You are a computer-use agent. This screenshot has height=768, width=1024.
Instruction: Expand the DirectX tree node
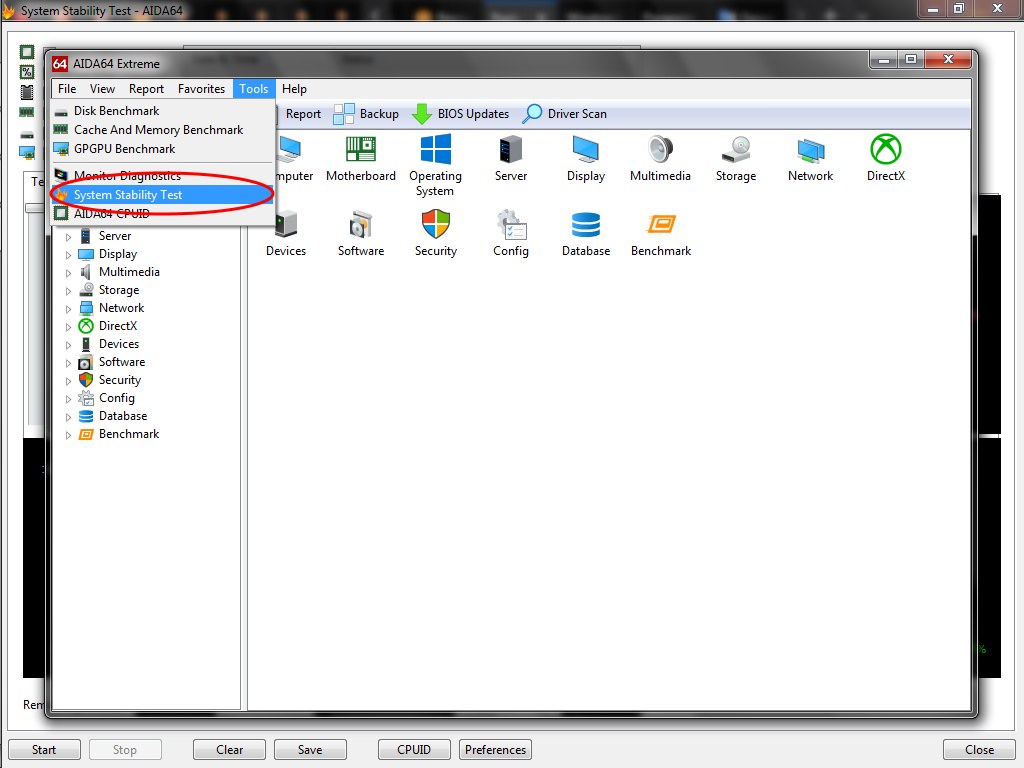coord(69,327)
